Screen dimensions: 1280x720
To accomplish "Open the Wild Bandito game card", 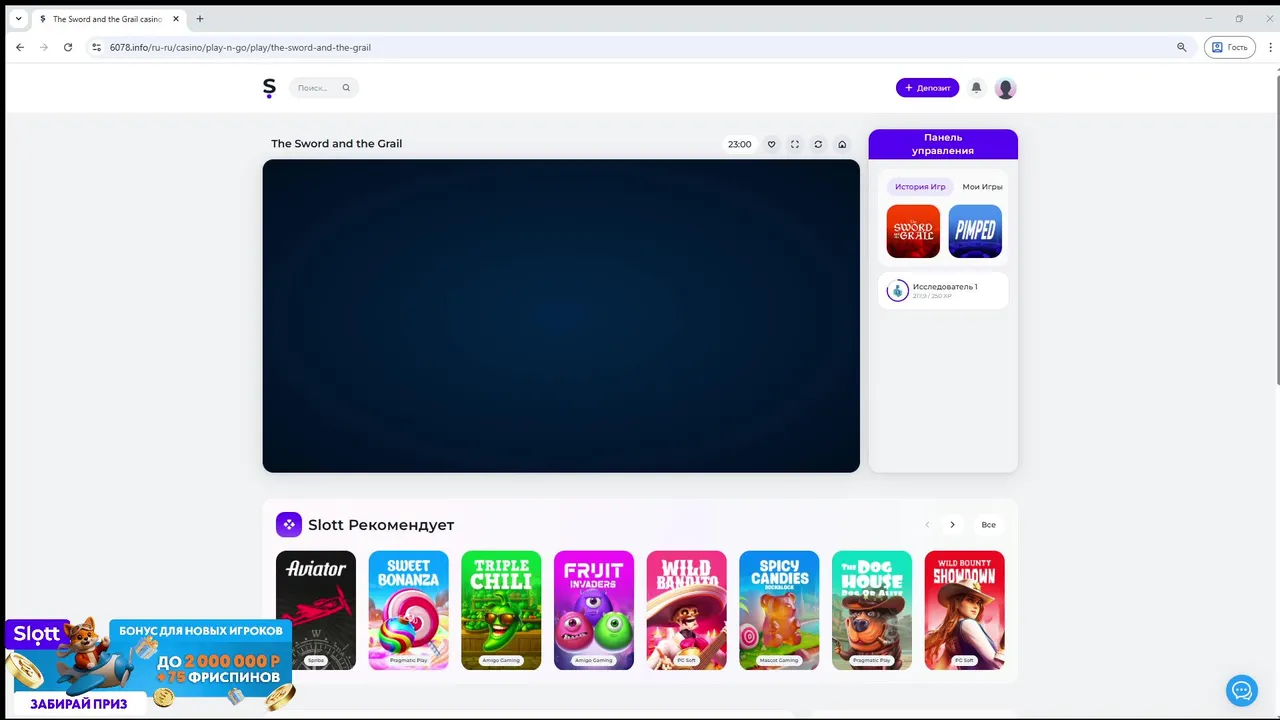I will pyautogui.click(x=686, y=610).
